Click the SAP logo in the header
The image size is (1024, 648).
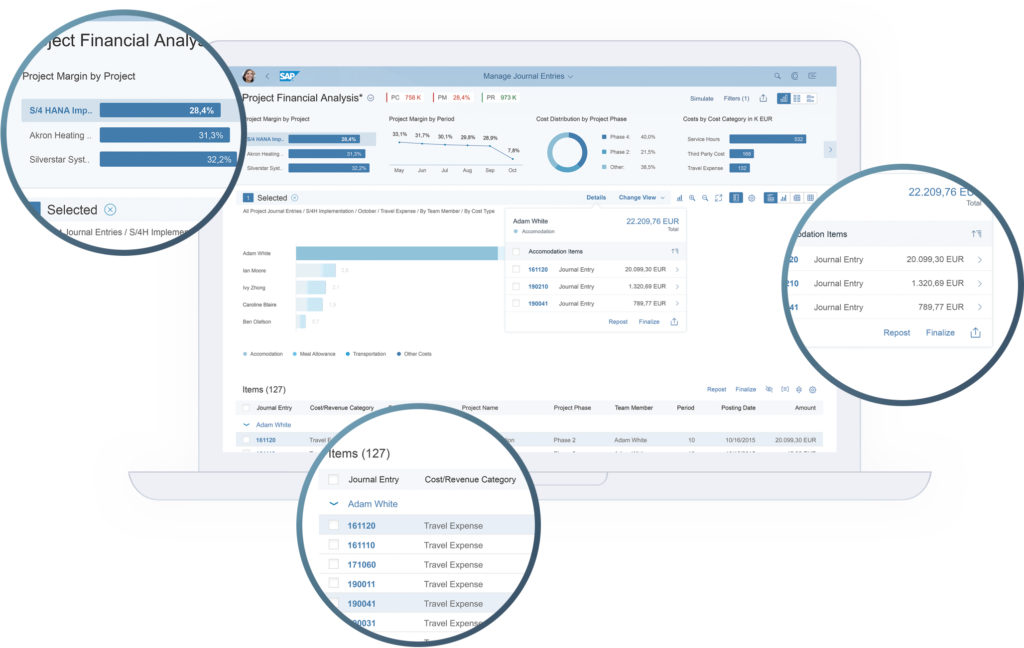click(288, 76)
